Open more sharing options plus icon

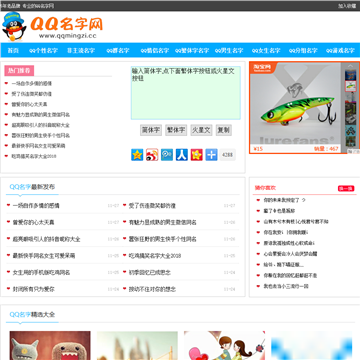pyautogui.click(x=211, y=155)
